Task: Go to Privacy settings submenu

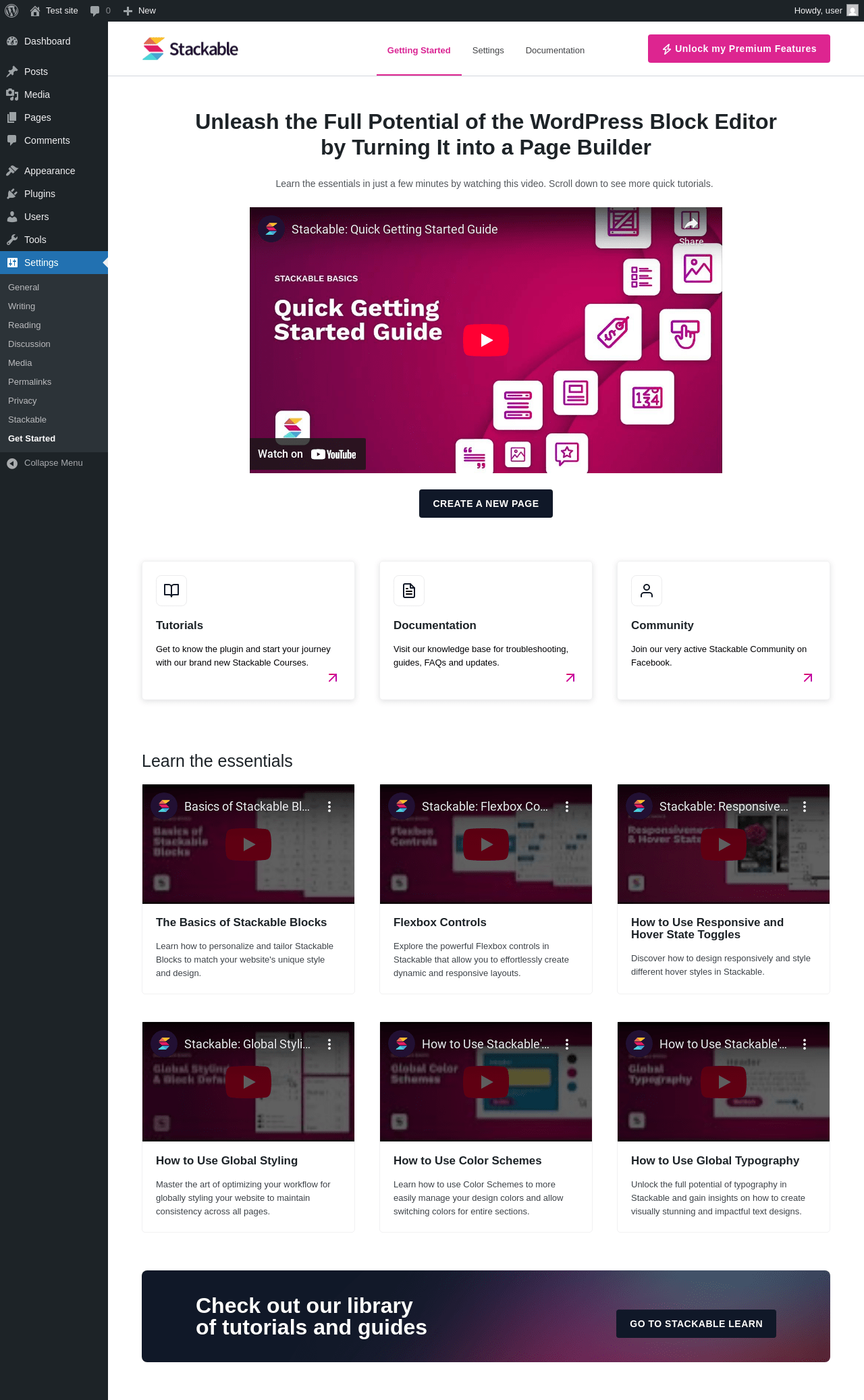Action: pyautogui.click(x=54, y=401)
